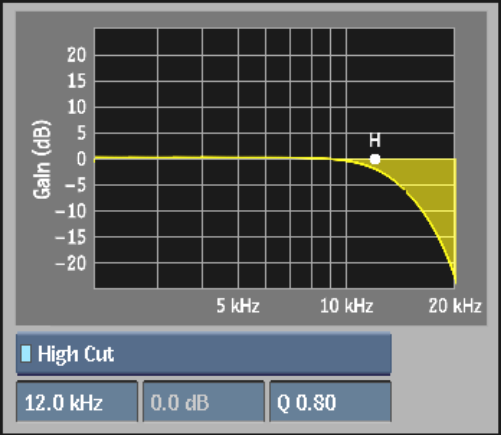
Task: Click the 10 kHz axis label
Action: tap(347, 305)
